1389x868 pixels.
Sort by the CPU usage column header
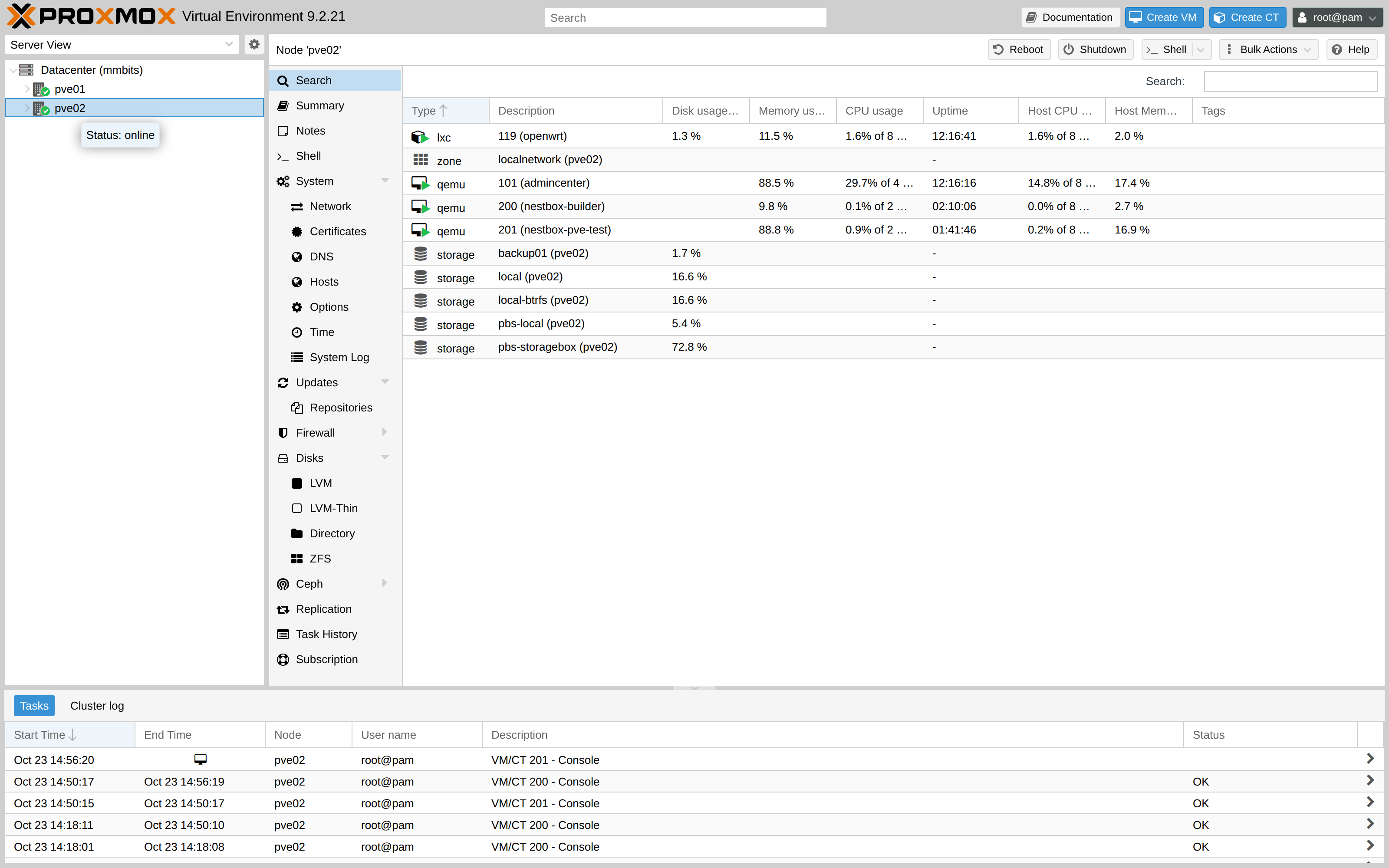(879, 111)
